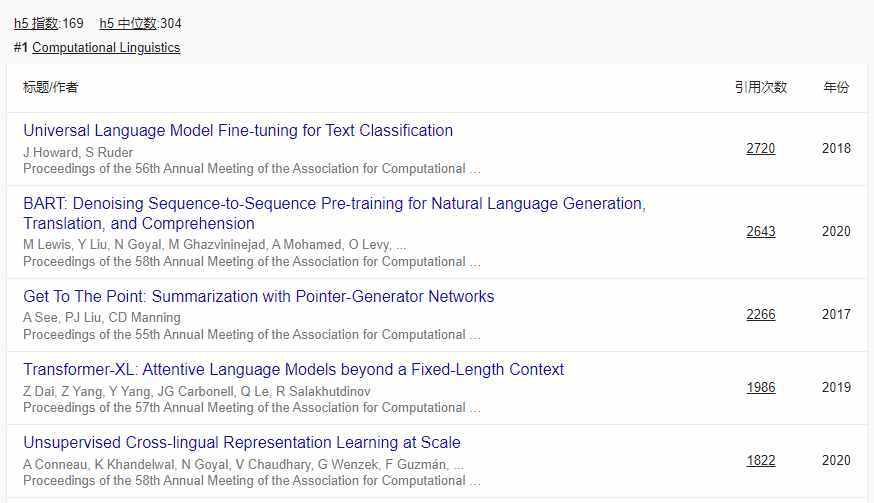Open the Computational Linguistics category link
The height and width of the screenshot is (503, 874).
[x=106, y=47]
